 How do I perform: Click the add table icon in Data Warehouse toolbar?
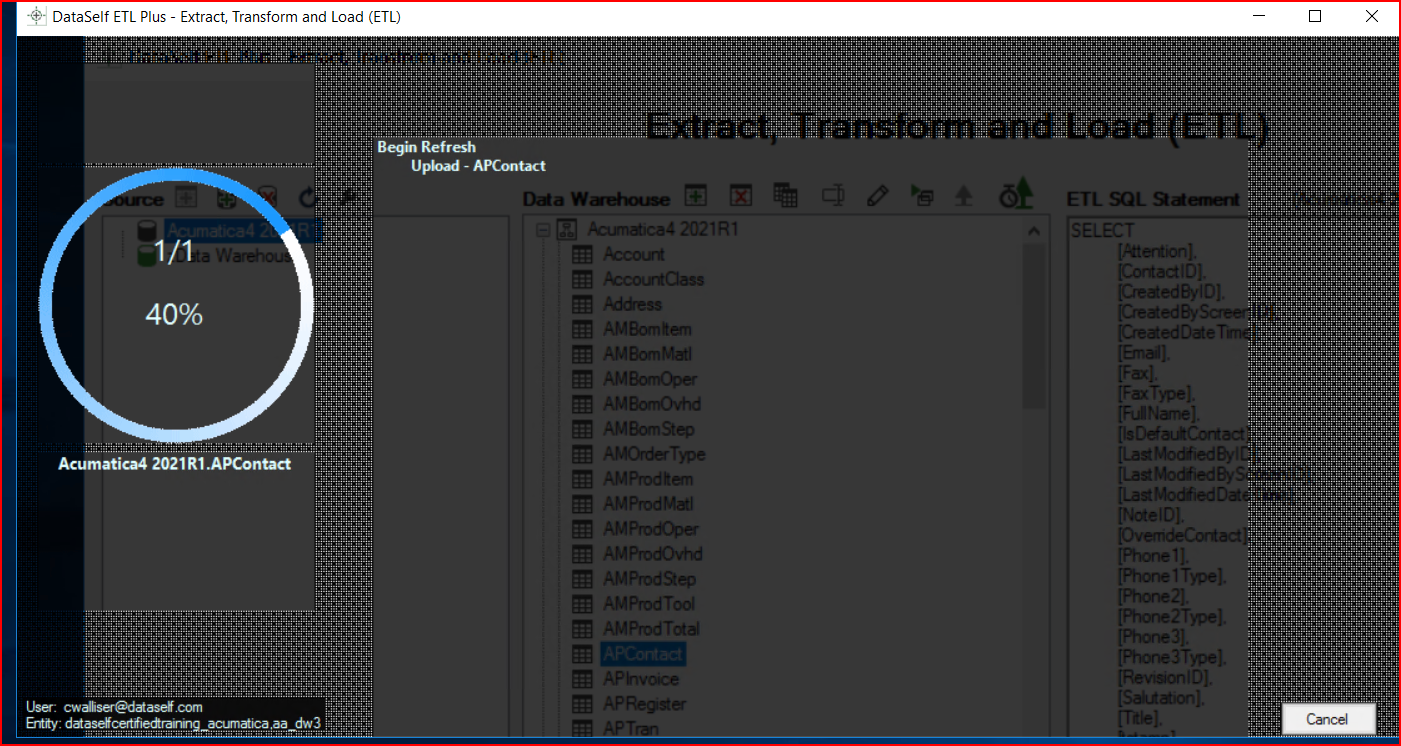point(695,196)
